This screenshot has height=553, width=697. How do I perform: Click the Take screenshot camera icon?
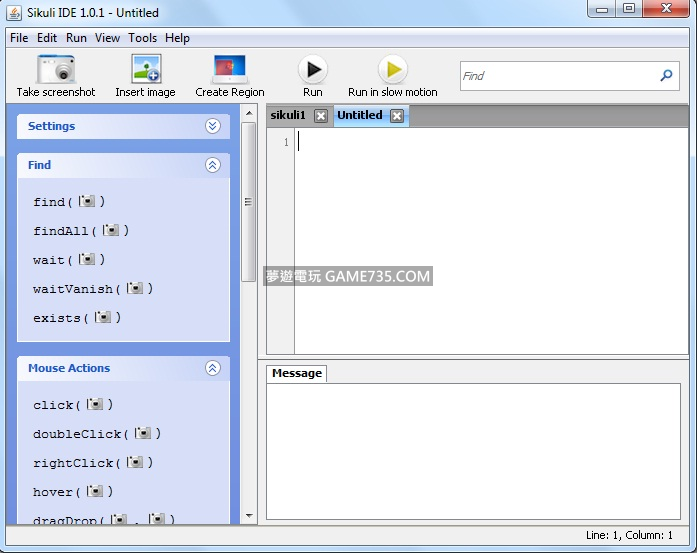[56, 69]
